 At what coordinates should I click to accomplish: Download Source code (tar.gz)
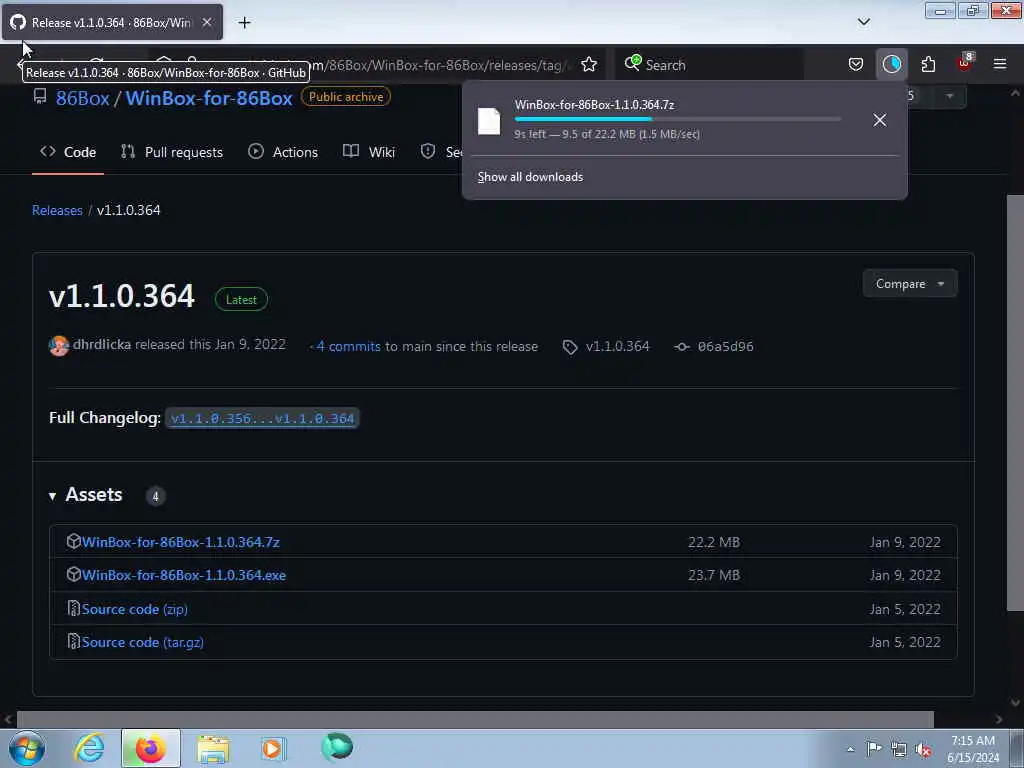coord(142,643)
